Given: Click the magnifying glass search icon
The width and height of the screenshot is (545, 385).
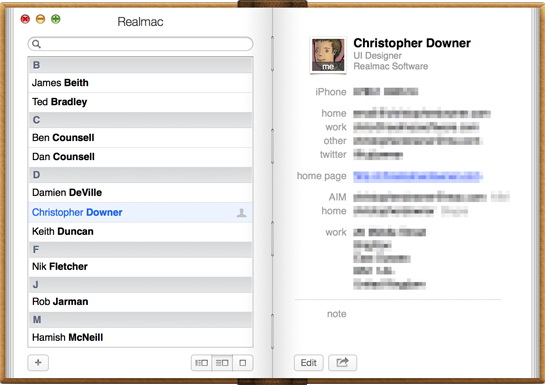Looking at the screenshot, I should (36, 44).
